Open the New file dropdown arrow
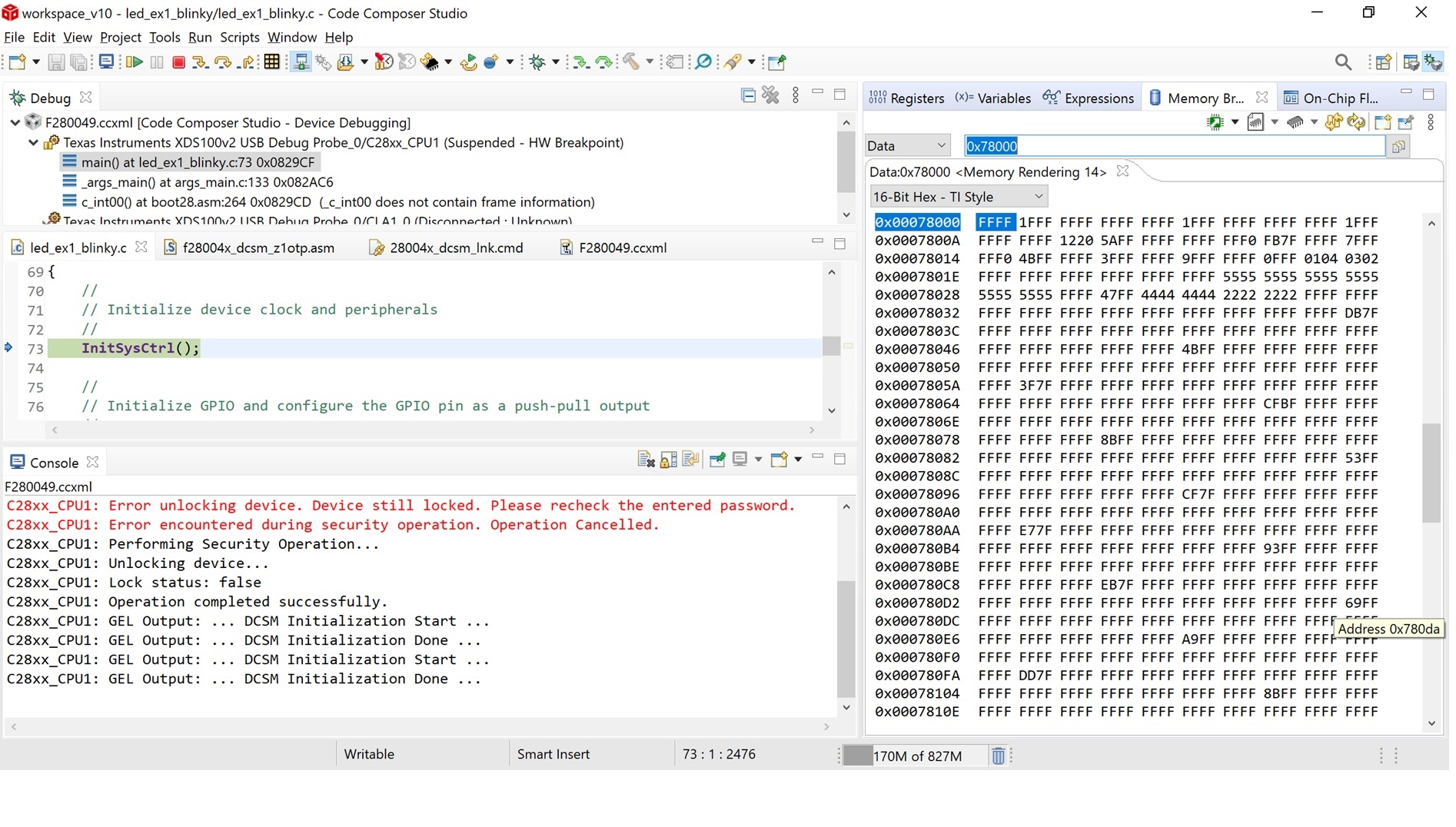 (35, 62)
